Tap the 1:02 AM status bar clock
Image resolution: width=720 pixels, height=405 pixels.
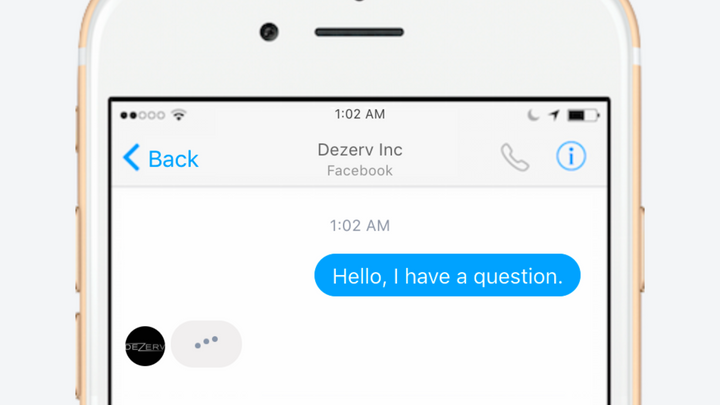click(360, 114)
